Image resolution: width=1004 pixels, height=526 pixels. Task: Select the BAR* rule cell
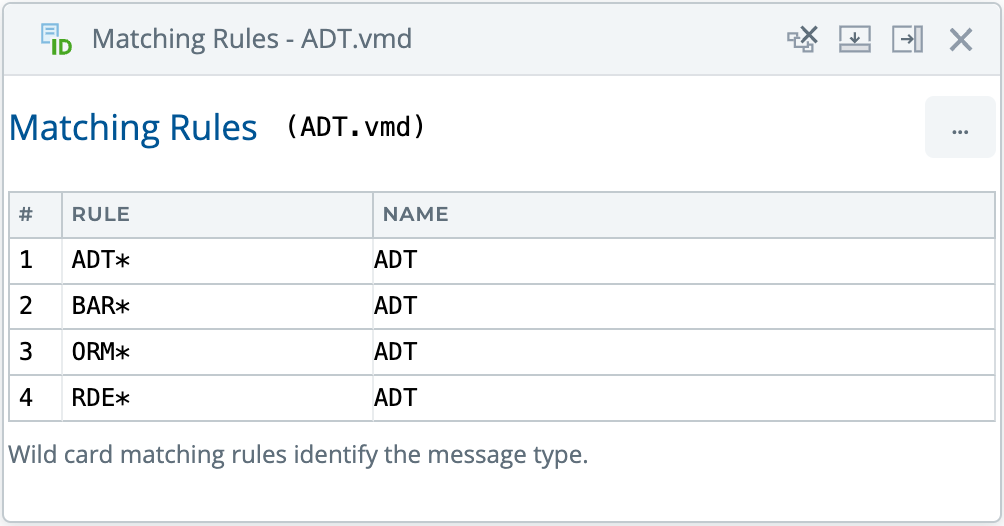[102, 306]
